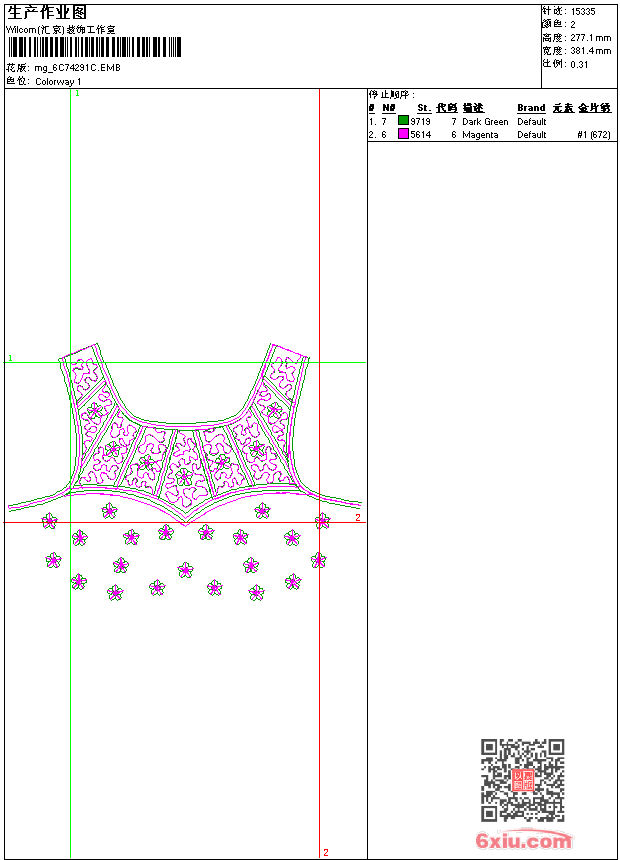Click the width value 381.4 mm
This screenshot has width=620, height=860.
(x=590, y=50)
